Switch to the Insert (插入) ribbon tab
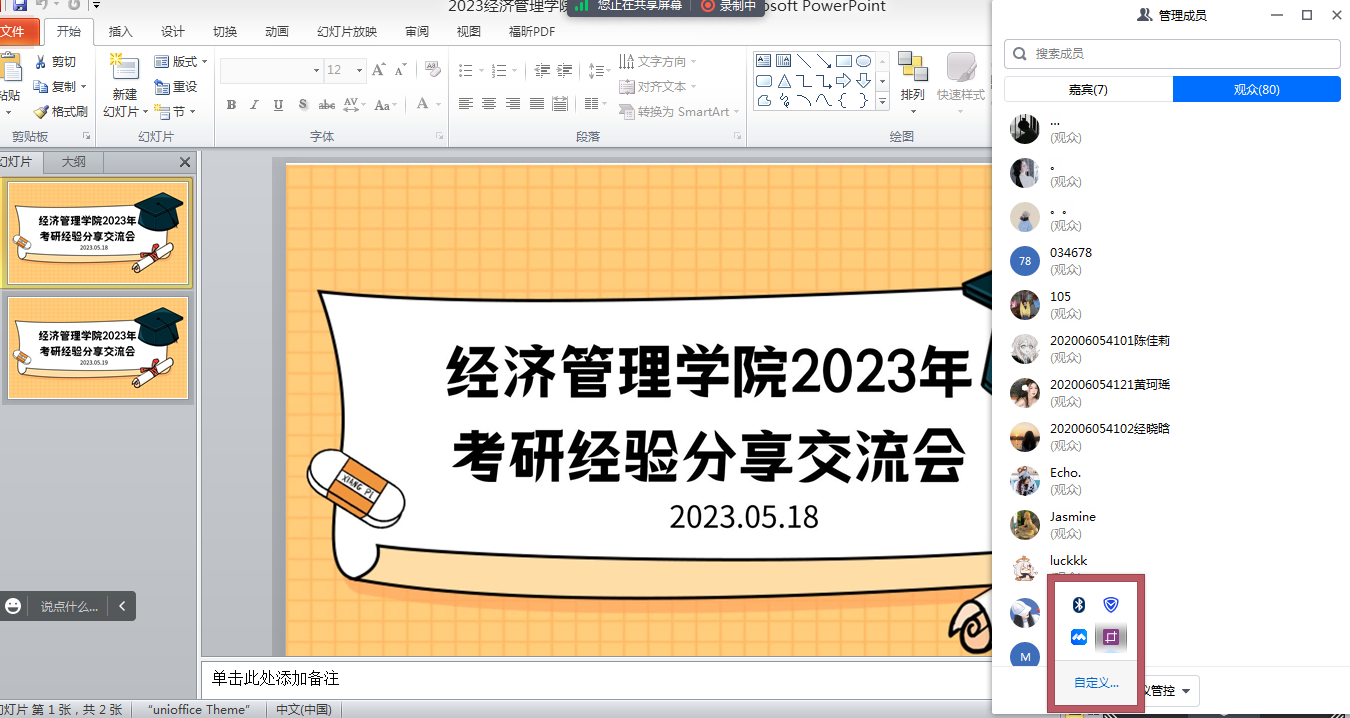The image size is (1350, 718). point(120,31)
